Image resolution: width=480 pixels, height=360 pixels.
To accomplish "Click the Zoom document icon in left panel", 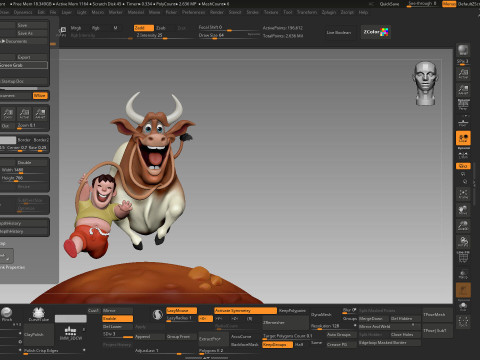I will (x=8, y=114).
